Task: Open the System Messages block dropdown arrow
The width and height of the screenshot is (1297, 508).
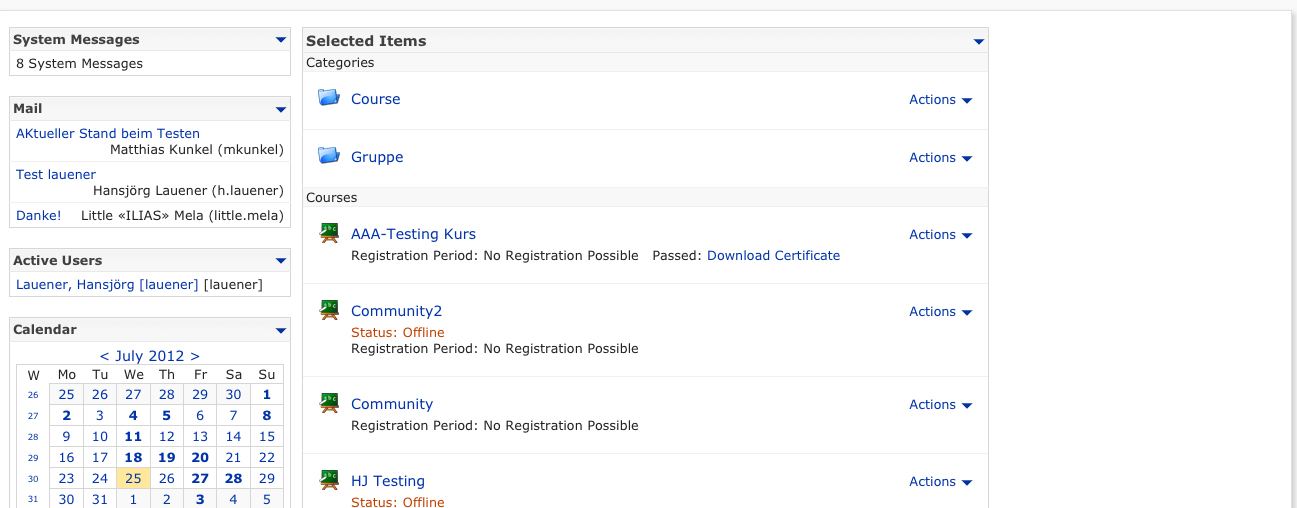Action: coord(280,40)
